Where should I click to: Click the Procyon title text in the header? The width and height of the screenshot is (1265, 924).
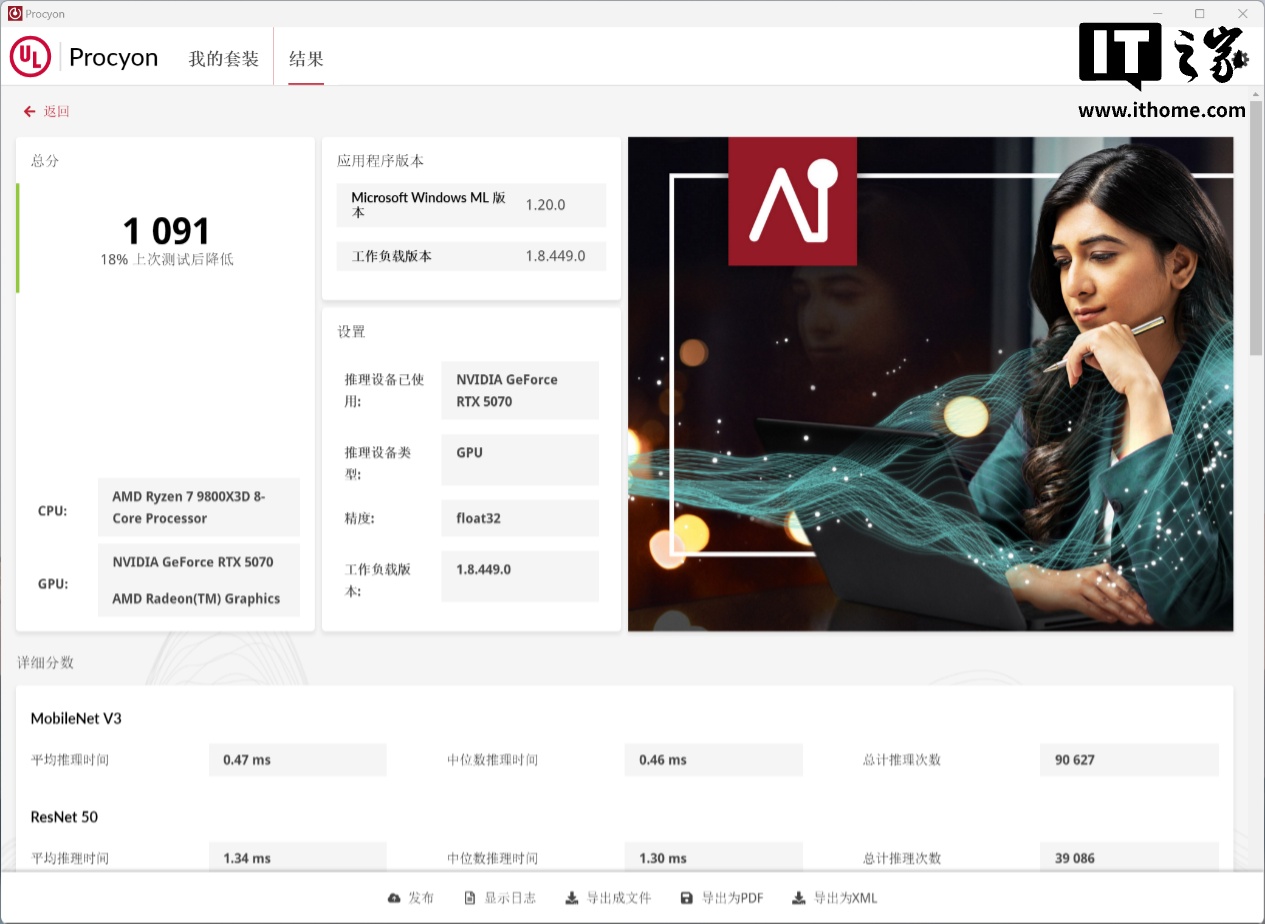(113, 58)
